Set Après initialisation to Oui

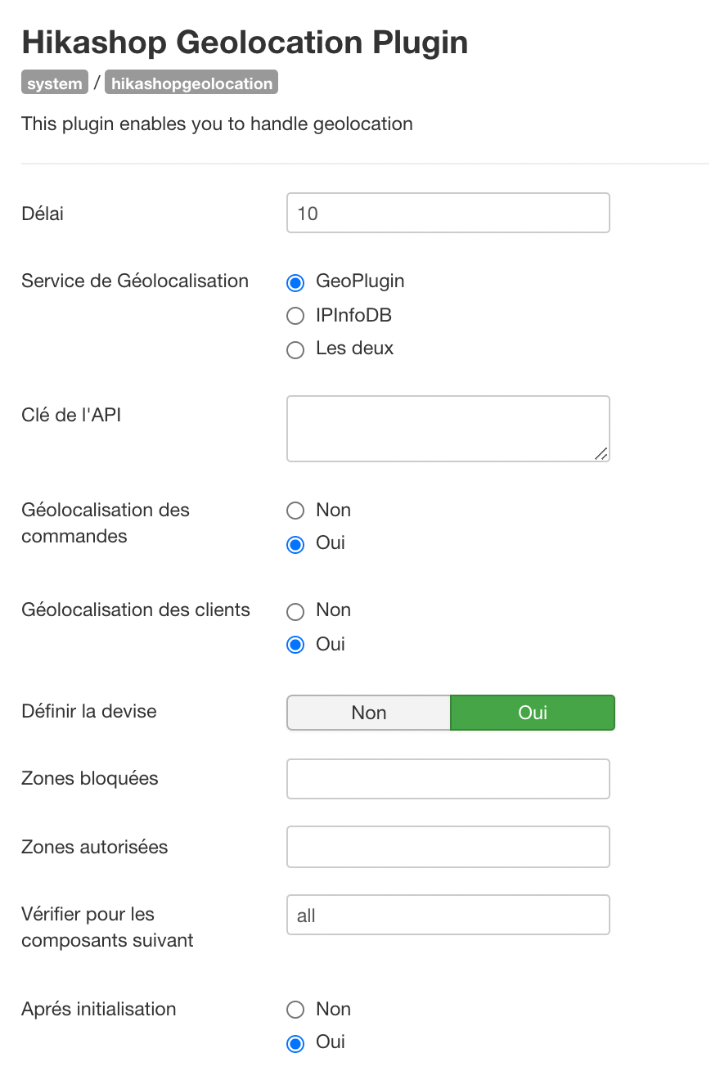[295, 1043]
